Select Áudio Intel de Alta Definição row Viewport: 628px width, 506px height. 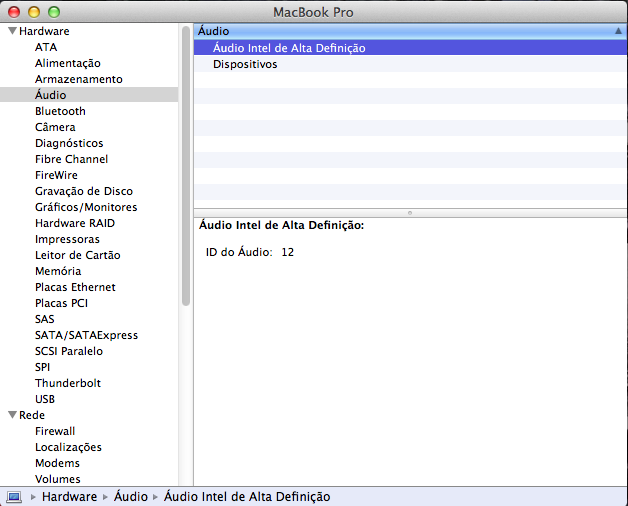[x=289, y=48]
